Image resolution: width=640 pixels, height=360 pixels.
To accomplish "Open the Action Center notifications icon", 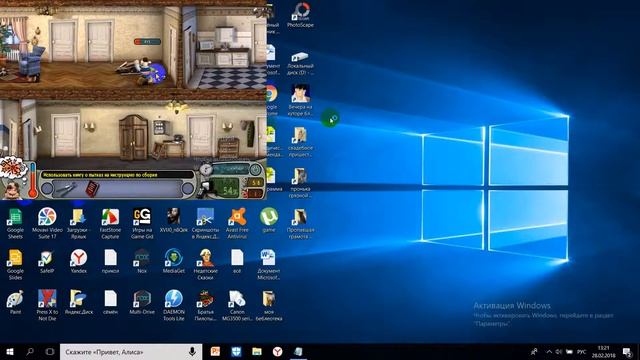I will (628, 351).
